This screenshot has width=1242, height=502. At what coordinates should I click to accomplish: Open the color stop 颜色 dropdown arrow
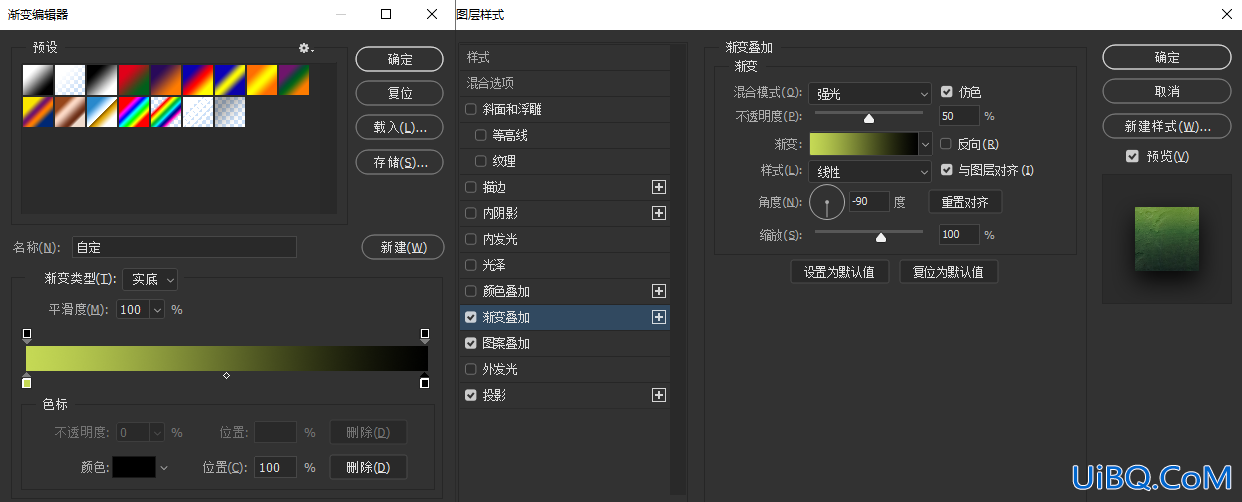click(x=164, y=467)
